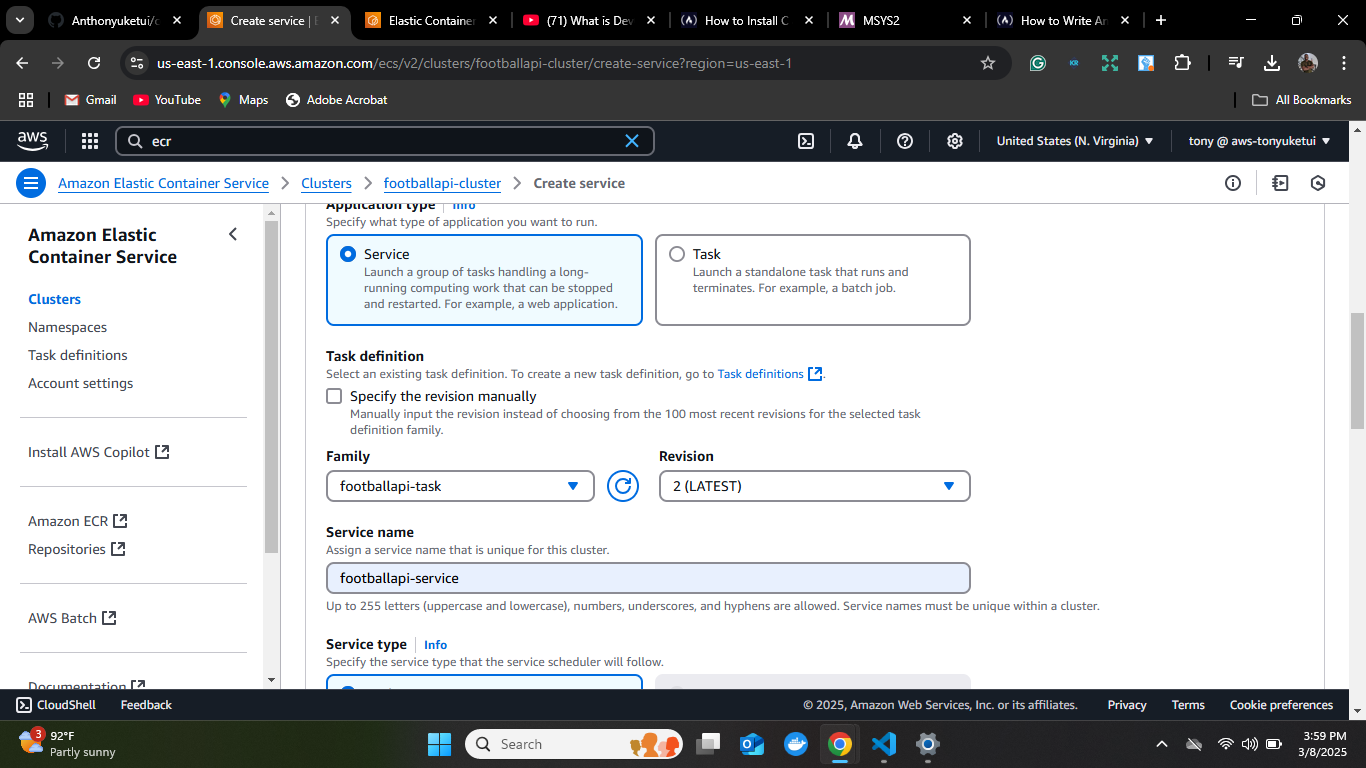Open Cookie preferences in footer
The width and height of the screenshot is (1366, 768).
pos(1281,705)
